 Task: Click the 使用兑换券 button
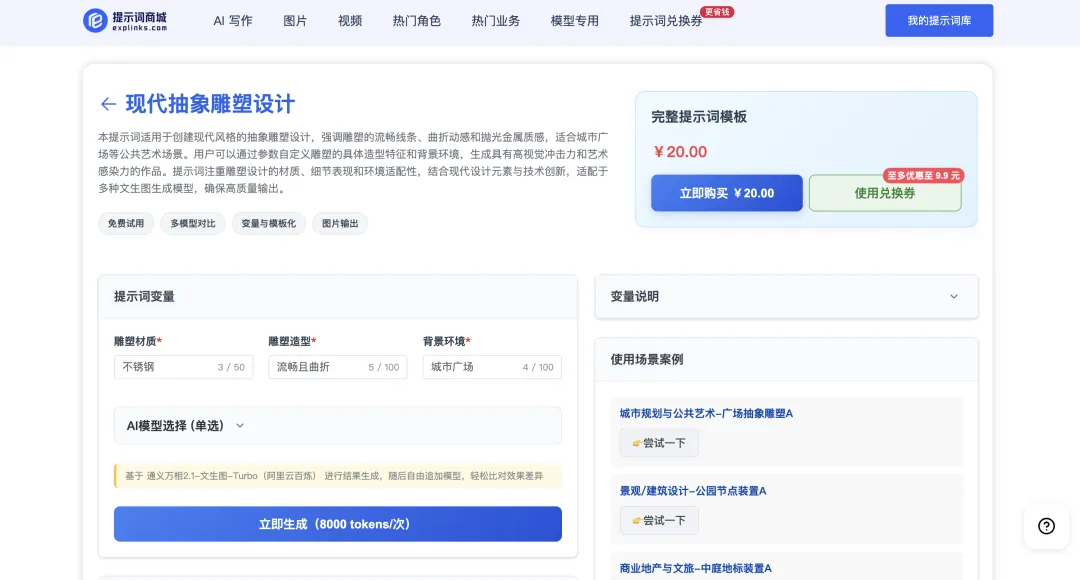[885, 193]
